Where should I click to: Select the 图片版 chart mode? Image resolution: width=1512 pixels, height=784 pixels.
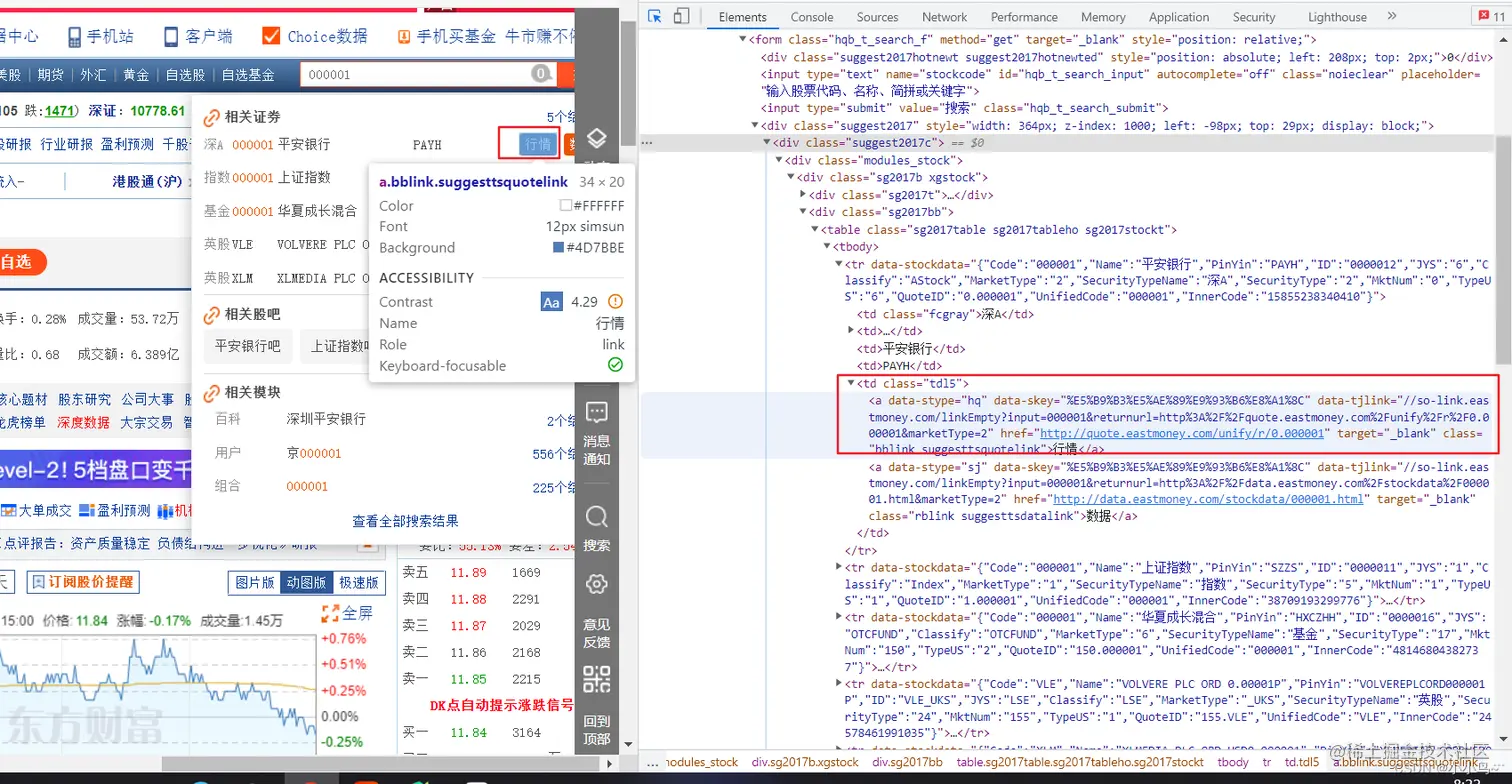254,583
